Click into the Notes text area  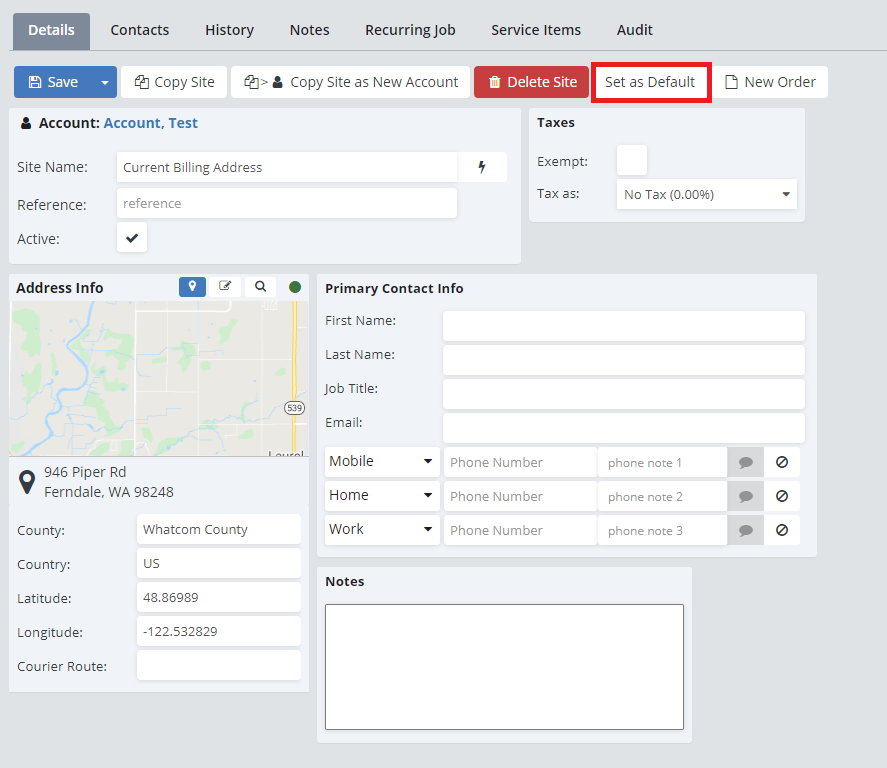point(504,667)
